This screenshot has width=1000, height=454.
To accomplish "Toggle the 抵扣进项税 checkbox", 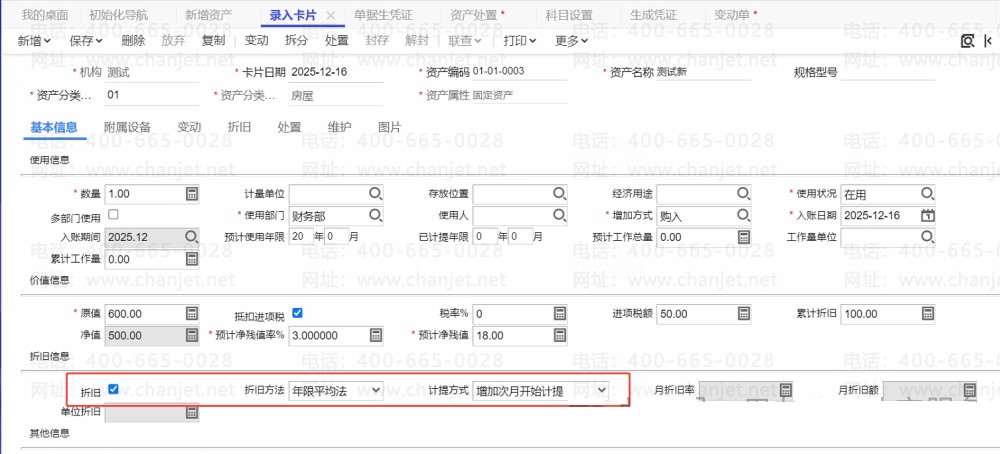I will coord(297,313).
